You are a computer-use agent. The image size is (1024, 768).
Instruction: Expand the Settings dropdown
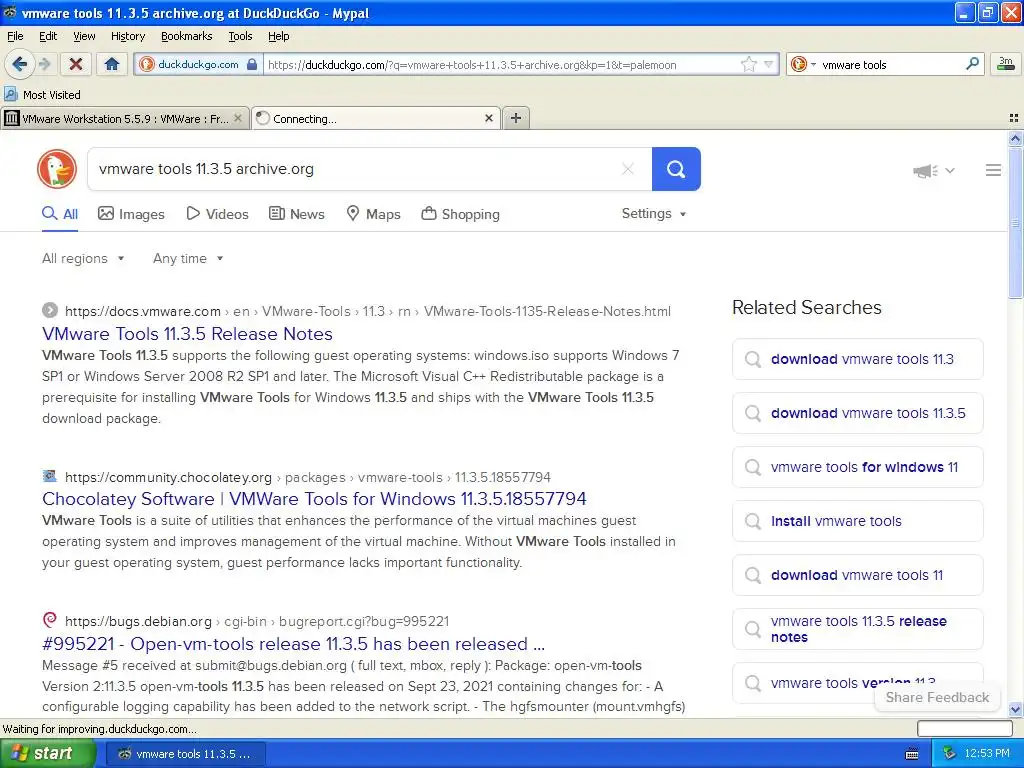tap(654, 214)
